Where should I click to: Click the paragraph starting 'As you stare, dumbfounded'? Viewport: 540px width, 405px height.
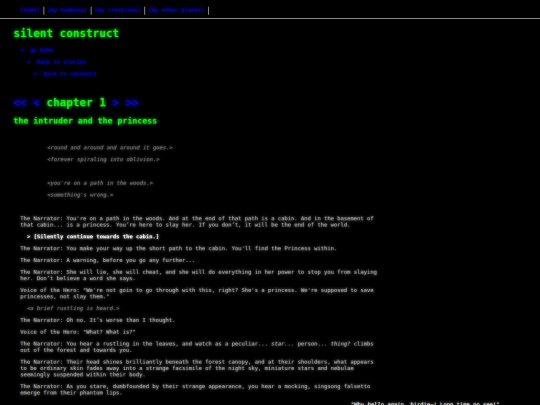[195, 390]
